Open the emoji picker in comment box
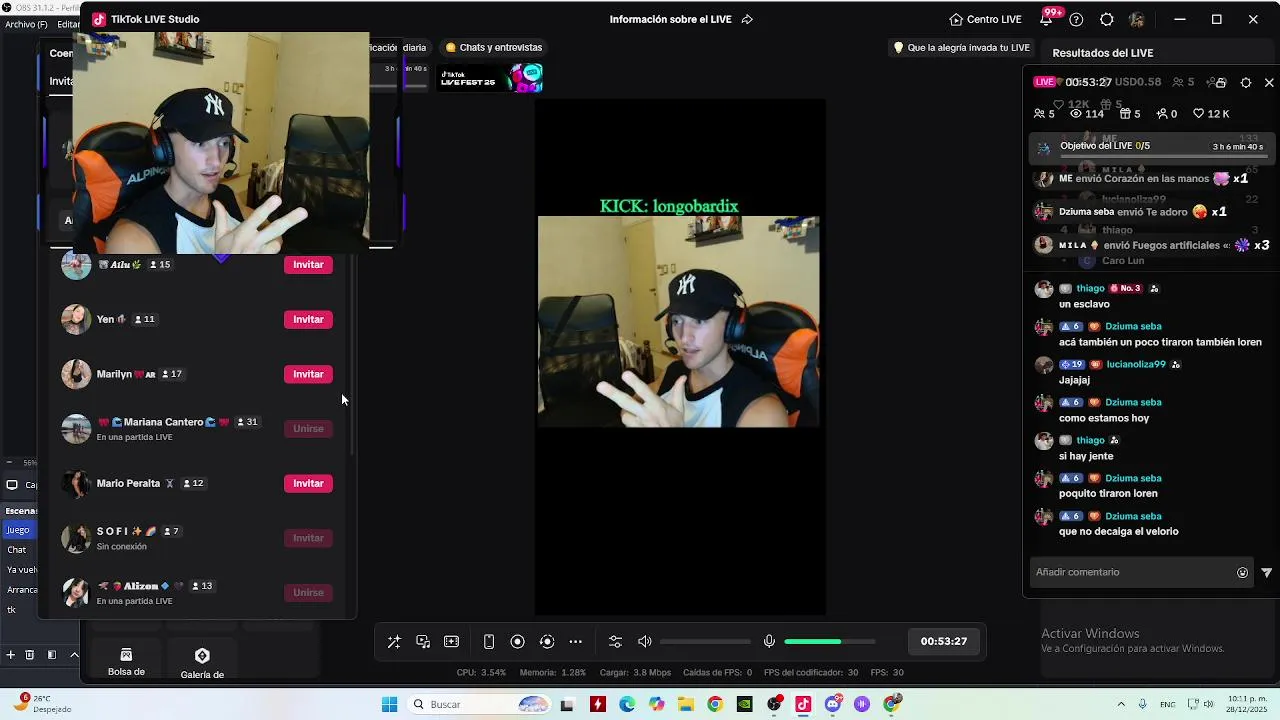This screenshot has width=1280, height=720. click(1243, 573)
